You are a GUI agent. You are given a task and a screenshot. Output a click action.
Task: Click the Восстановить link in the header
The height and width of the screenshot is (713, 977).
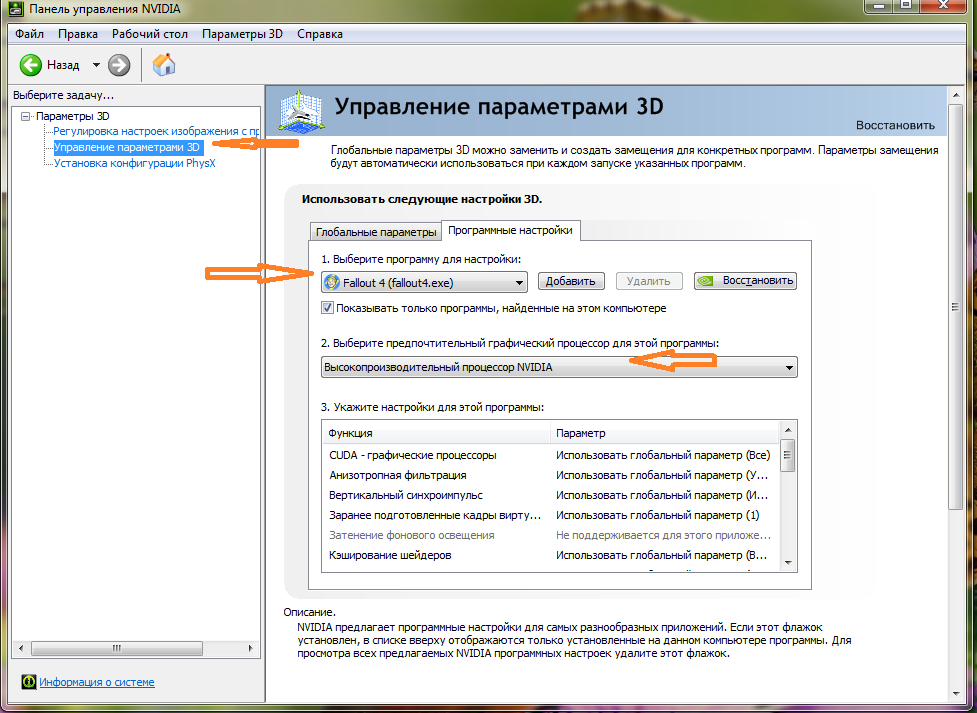(895, 125)
